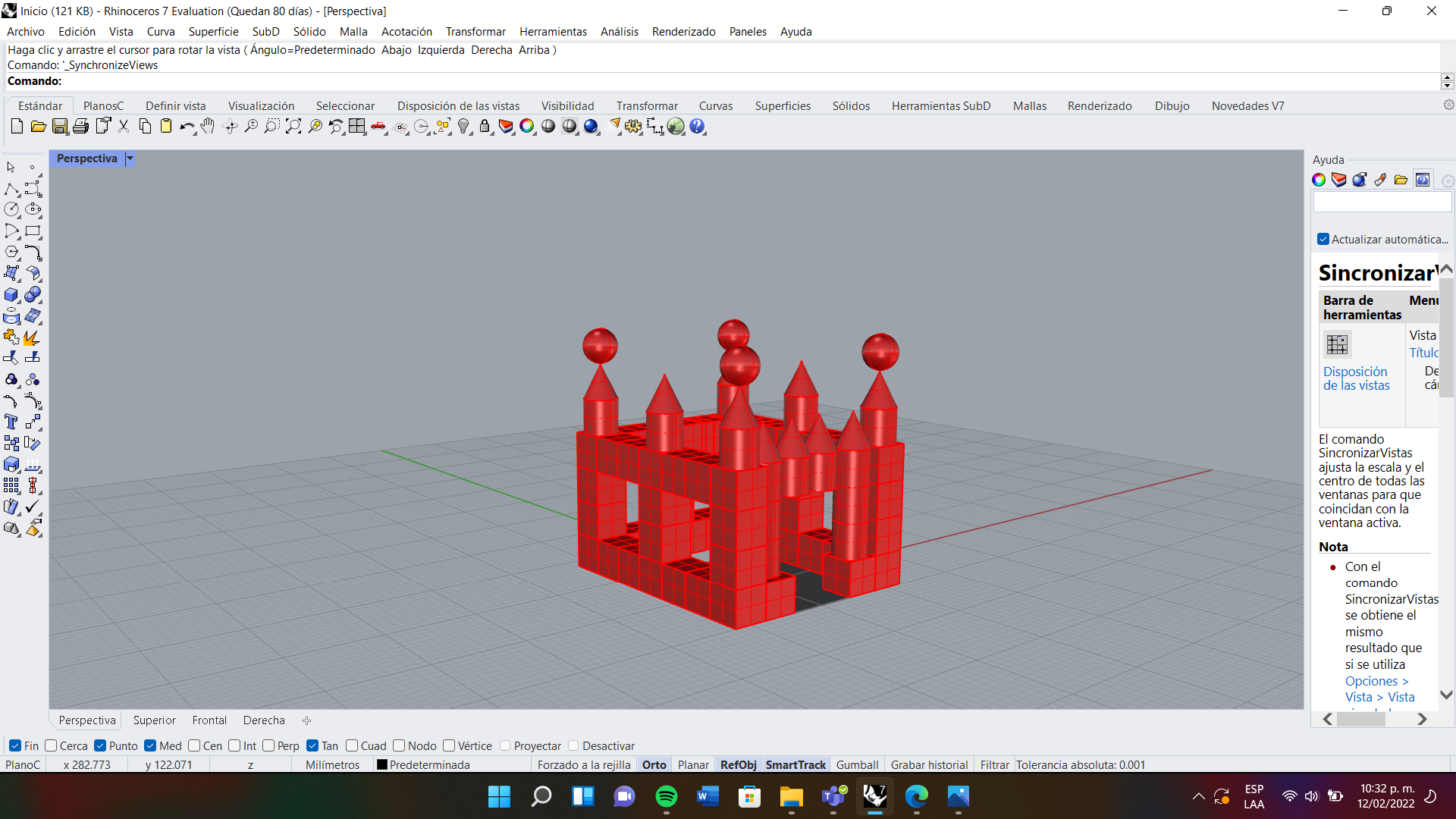This screenshot has height=819, width=1456.
Task: Click the Cut scissors icon
Action: click(x=124, y=127)
